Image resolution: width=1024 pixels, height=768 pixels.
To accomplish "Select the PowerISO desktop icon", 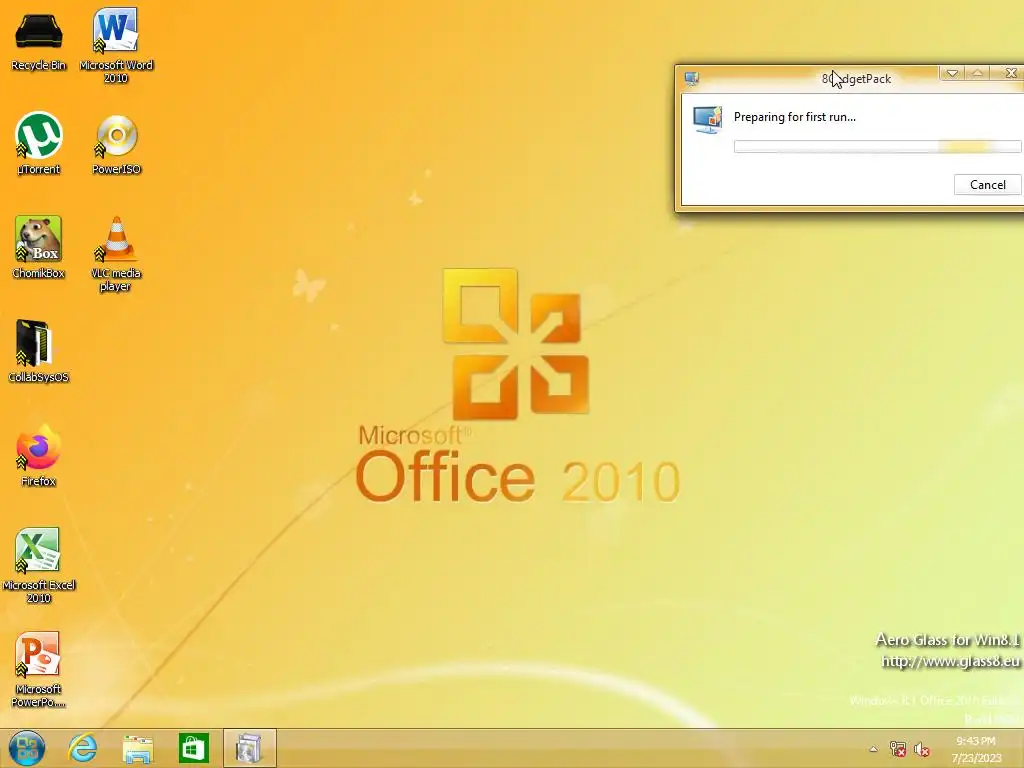I will pos(116,145).
